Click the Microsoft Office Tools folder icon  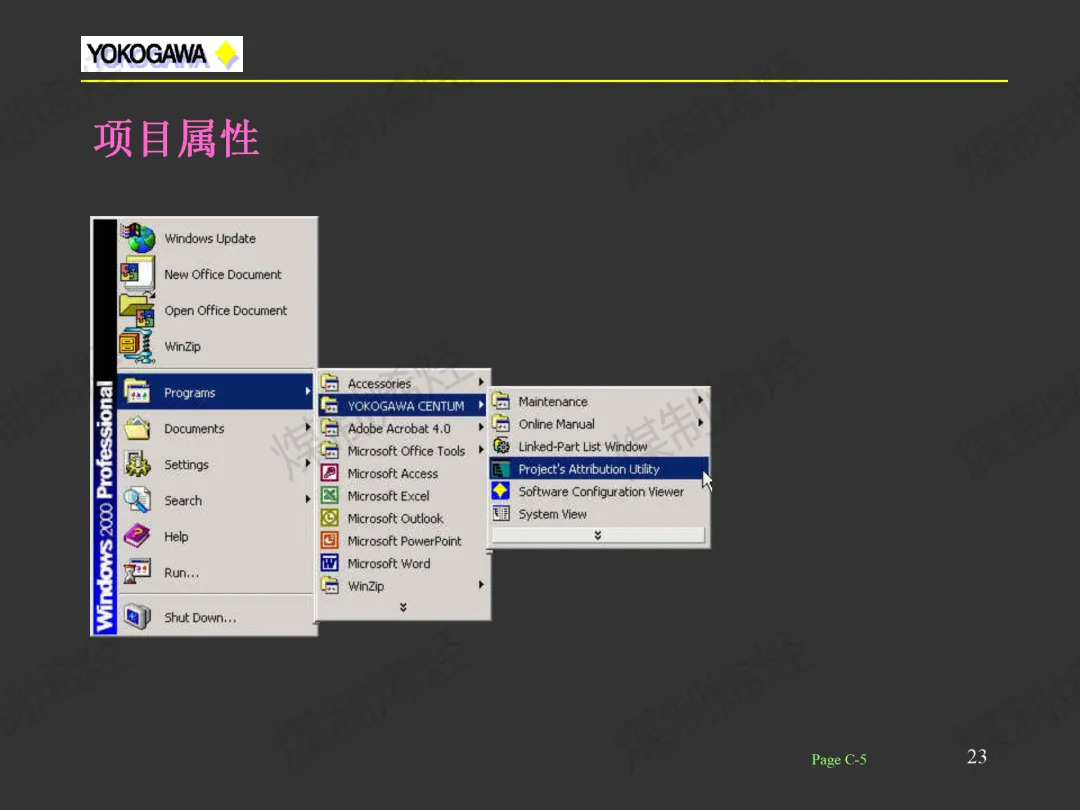click(330, 450)
